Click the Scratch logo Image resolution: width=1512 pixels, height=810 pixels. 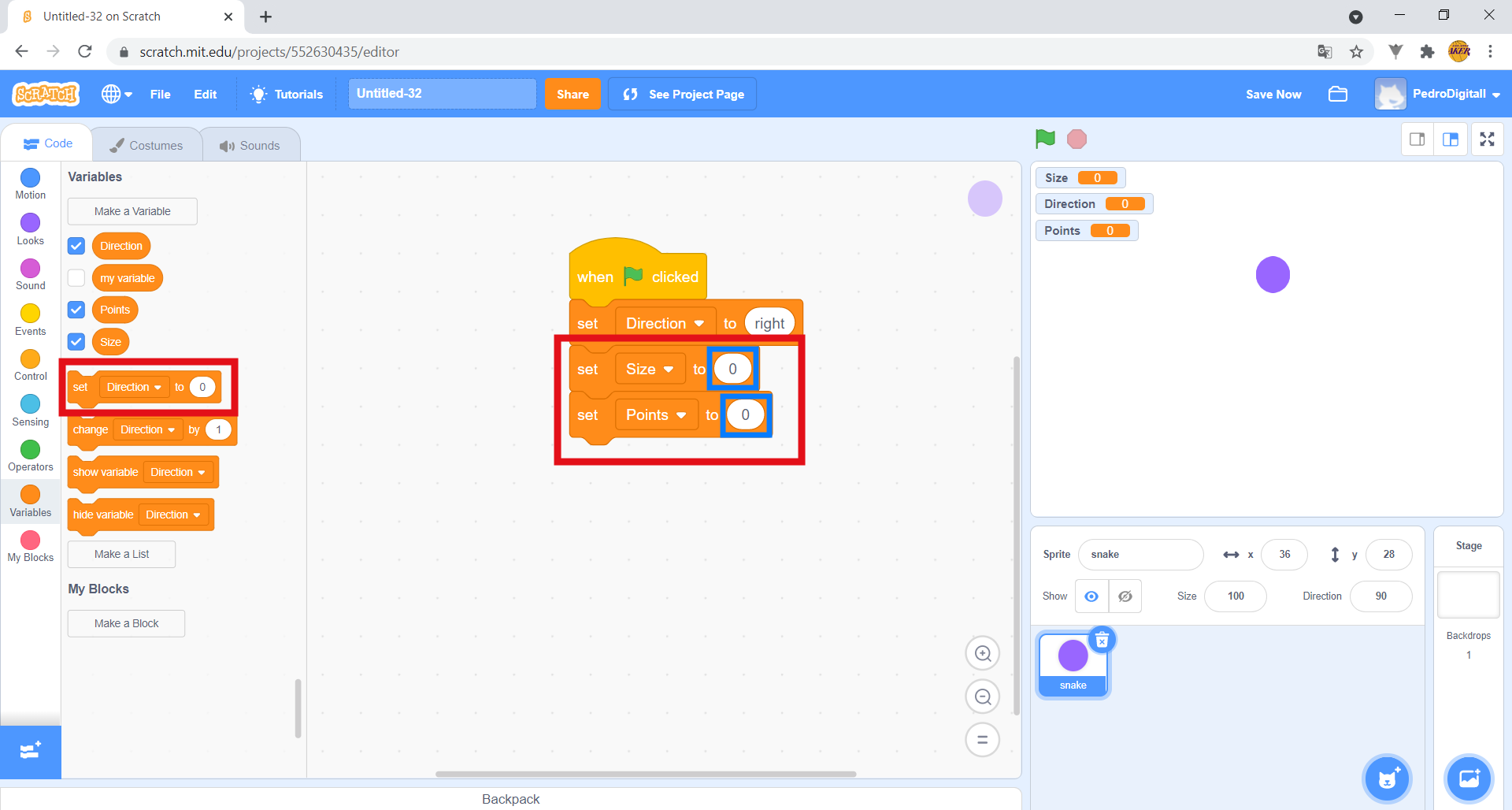pos(46,94)
